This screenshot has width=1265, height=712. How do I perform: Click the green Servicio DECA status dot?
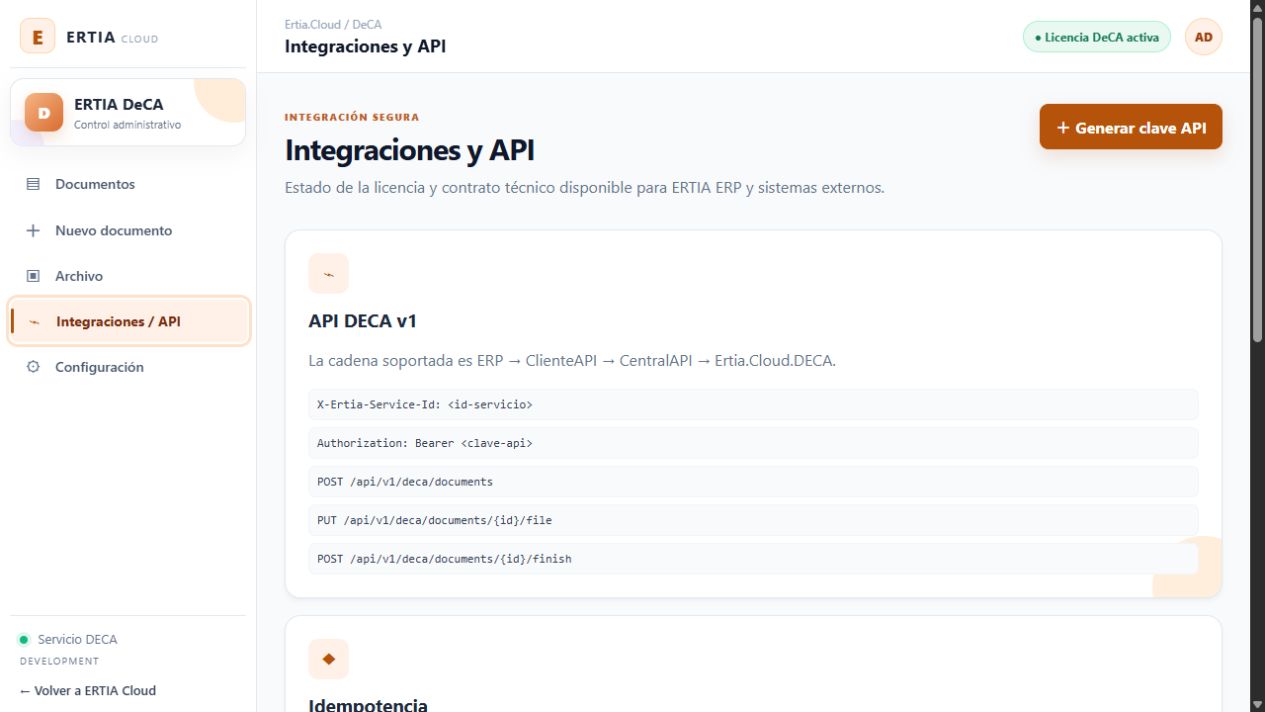coord(24,640)
